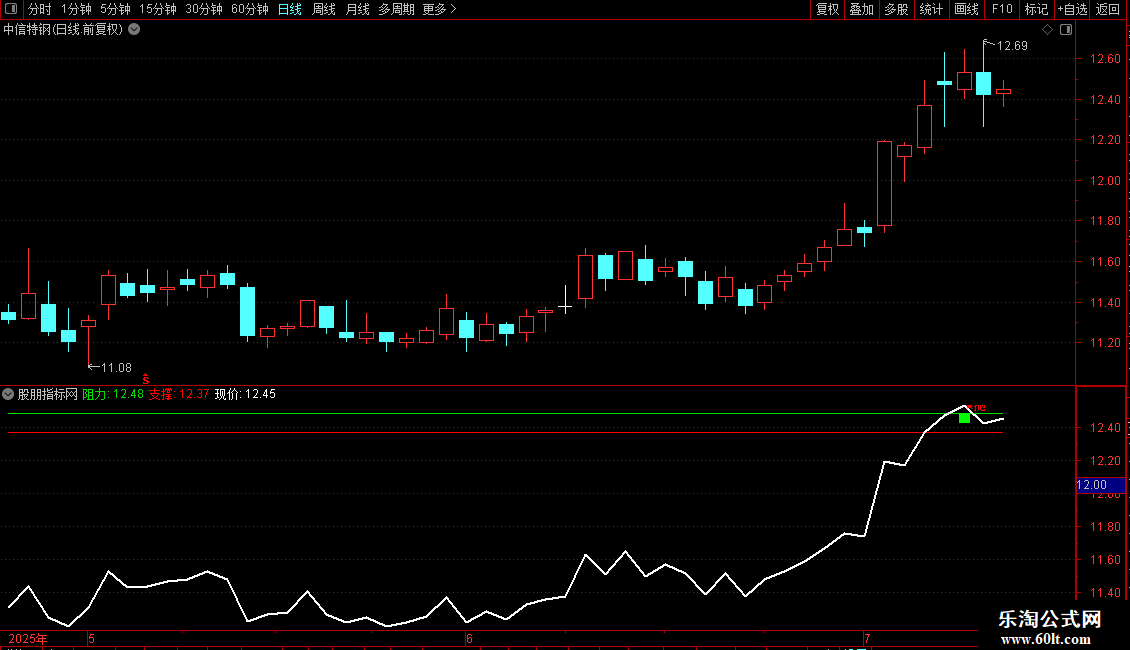Click the 返回 back button
Image resolution: width=1130 pixels, height=650 pixels.
click(x=1108, y=9)
